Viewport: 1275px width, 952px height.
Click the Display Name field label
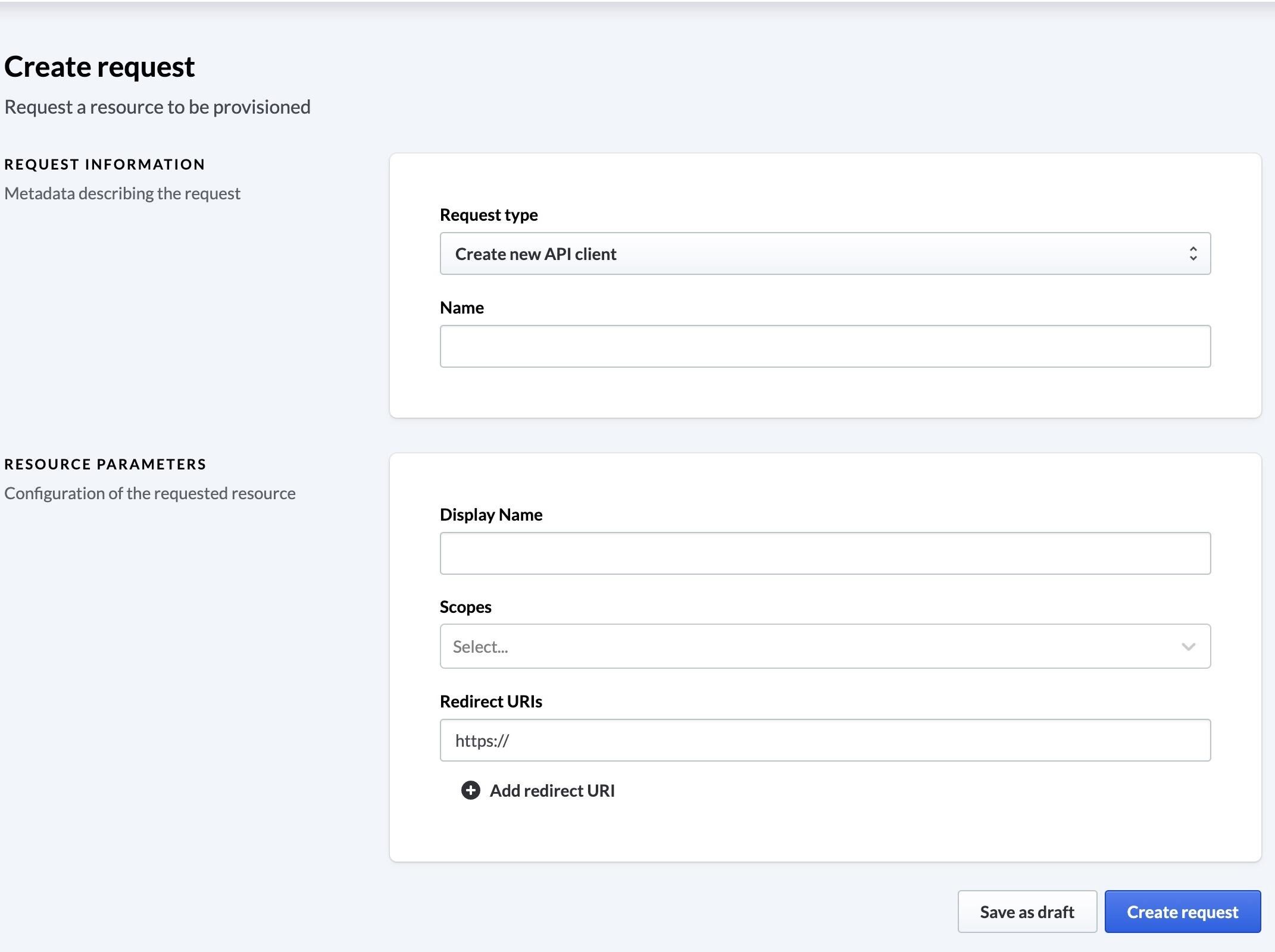point(491,514)
